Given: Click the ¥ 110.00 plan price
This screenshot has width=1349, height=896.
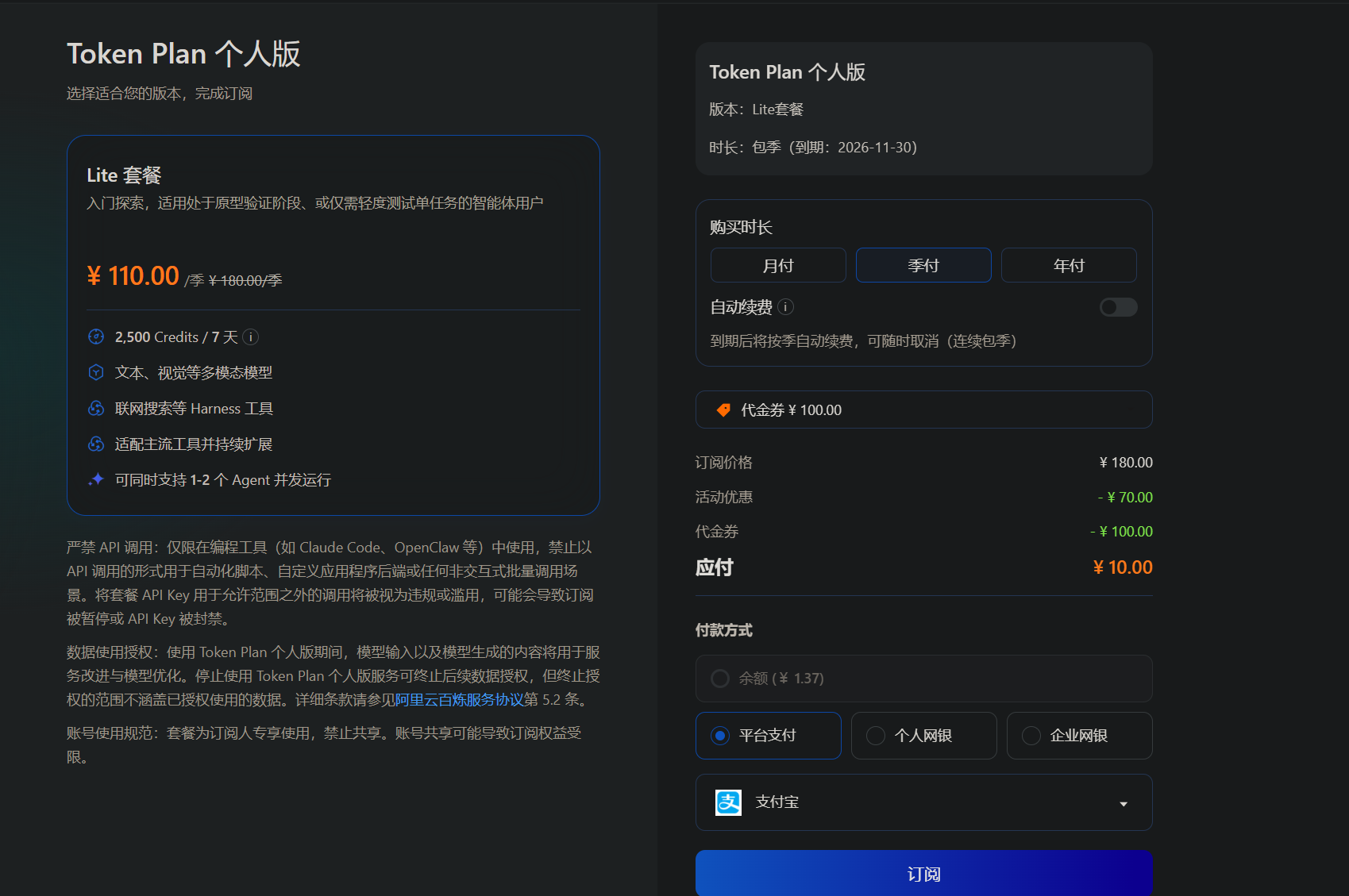Looking at the screenshot, I should 133,276.
